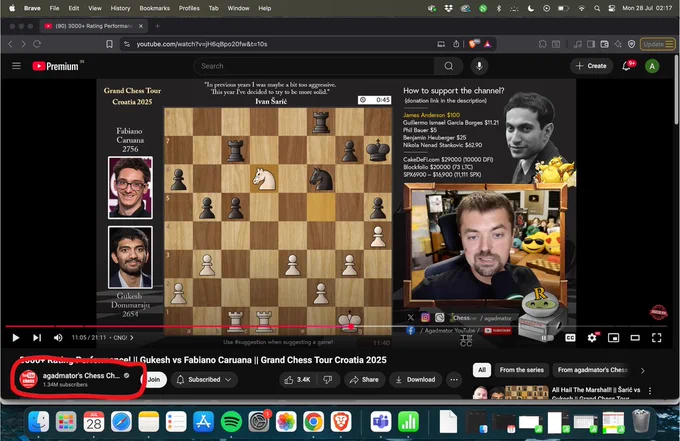The image size is (680, 441).
Task: Play the paused video
Action: tap(16, 337)
